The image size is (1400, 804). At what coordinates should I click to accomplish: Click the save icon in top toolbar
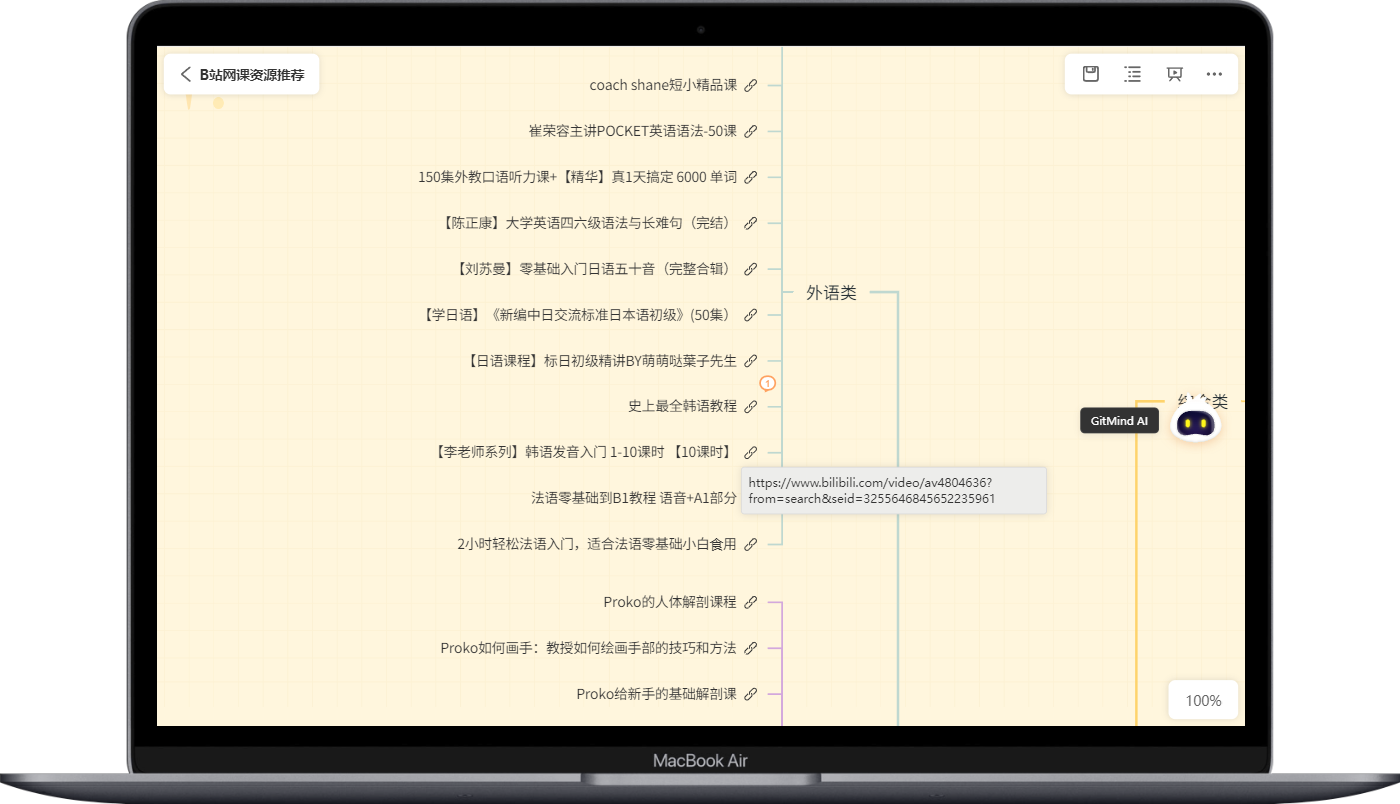(x=1091, y=74)
